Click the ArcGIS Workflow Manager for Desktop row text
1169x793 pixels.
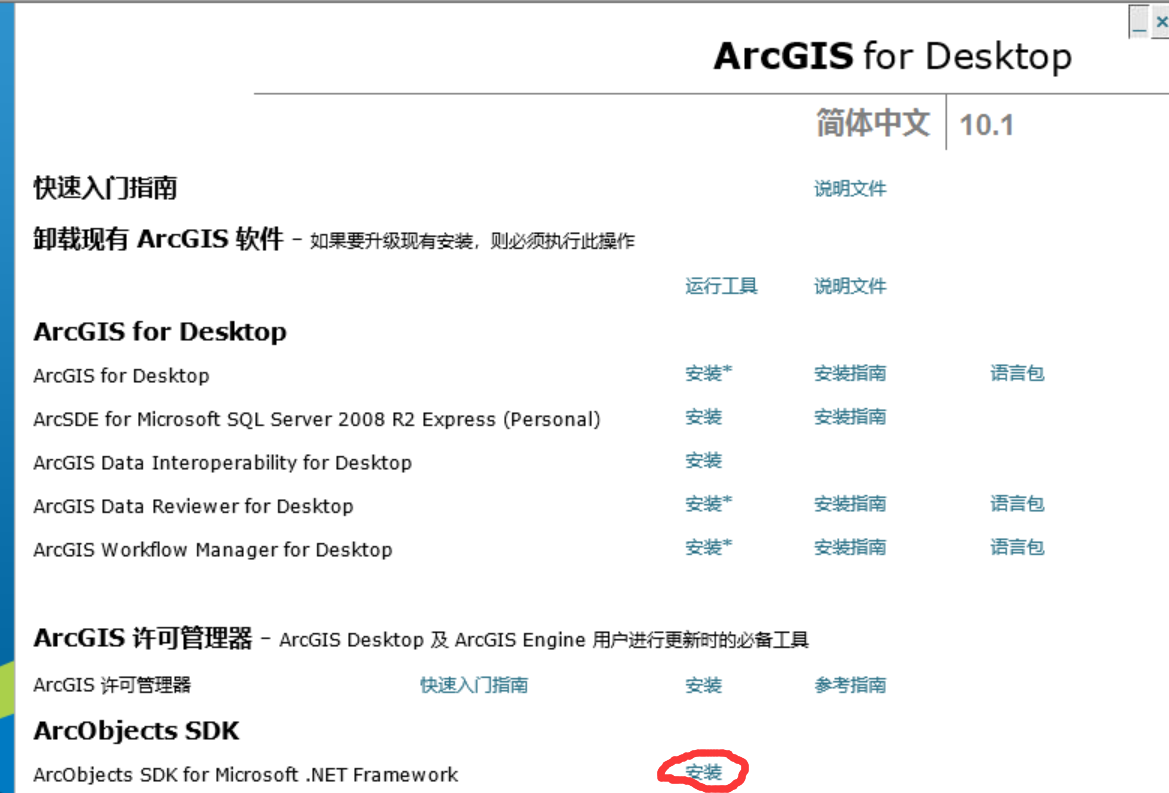click(x=212, y=550)
